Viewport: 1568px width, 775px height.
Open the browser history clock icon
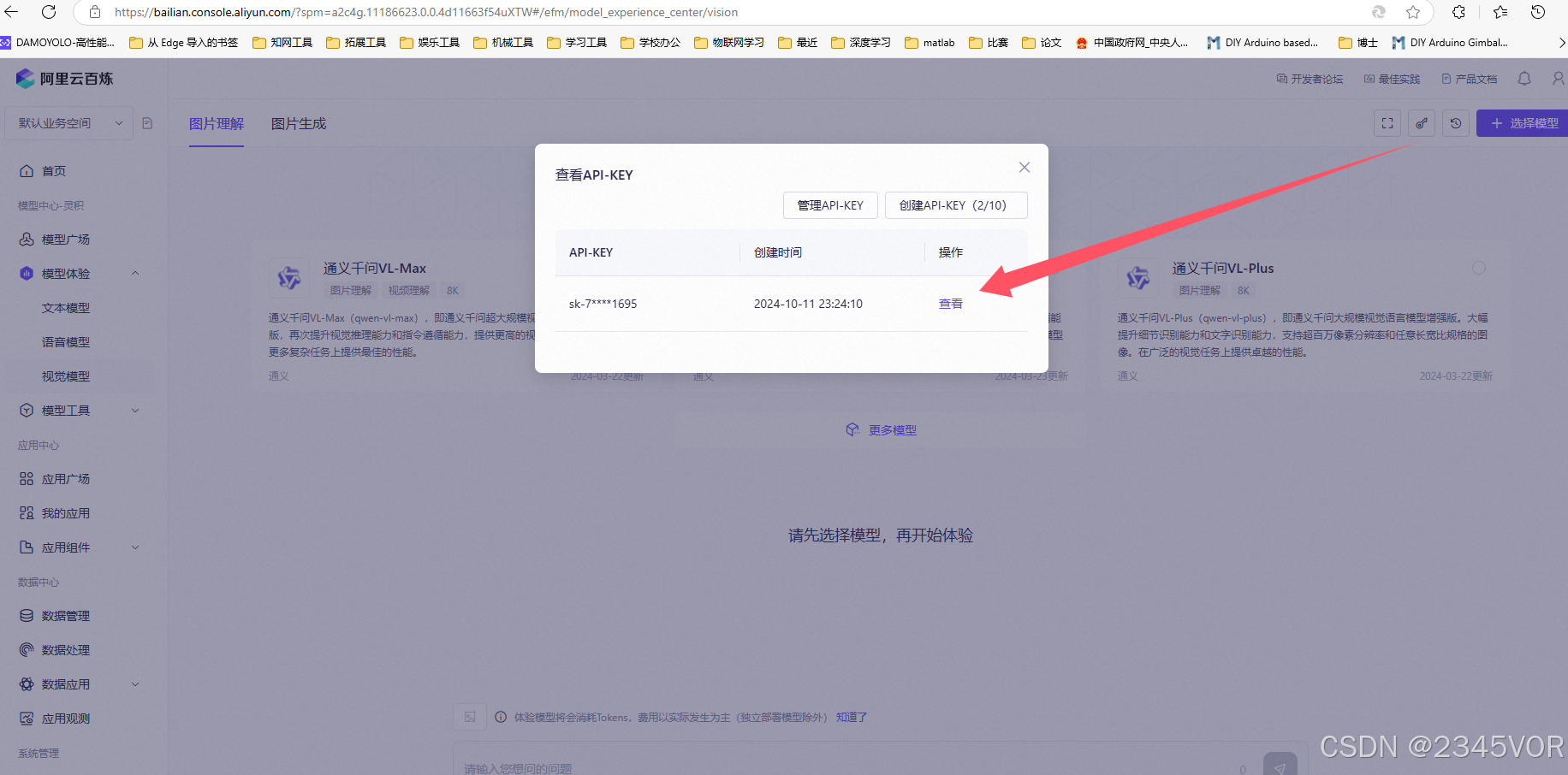[x=1538, y=12]
